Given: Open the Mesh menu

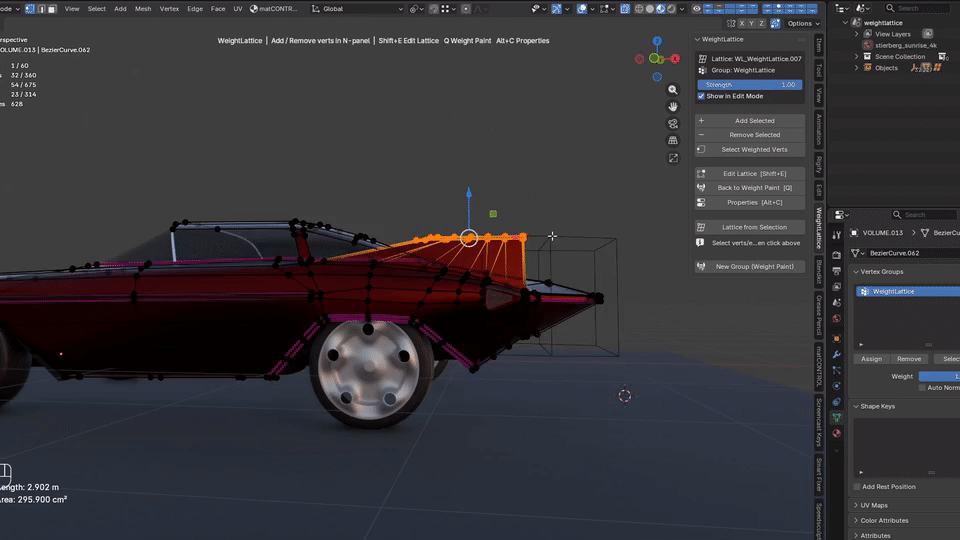Looking at the screenshot, I should [x=143, y=9].
